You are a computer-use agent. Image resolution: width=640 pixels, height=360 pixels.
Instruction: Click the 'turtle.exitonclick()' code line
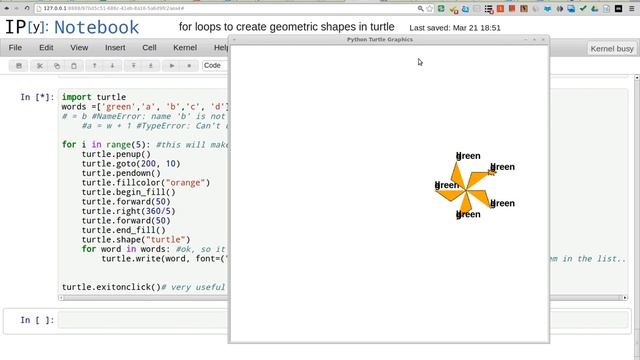pyautogui.click(x=111, y=287)
